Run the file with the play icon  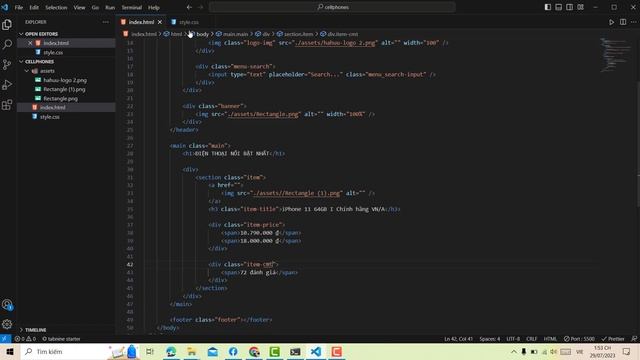click(x=611, y=22)
